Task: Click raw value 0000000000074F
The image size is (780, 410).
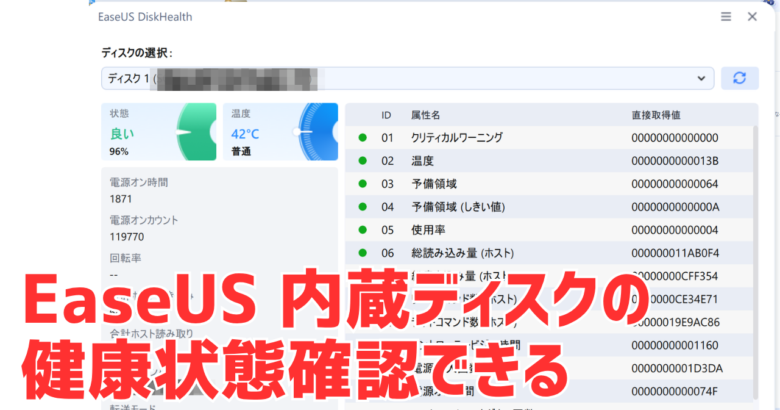Action: (675, 392)
